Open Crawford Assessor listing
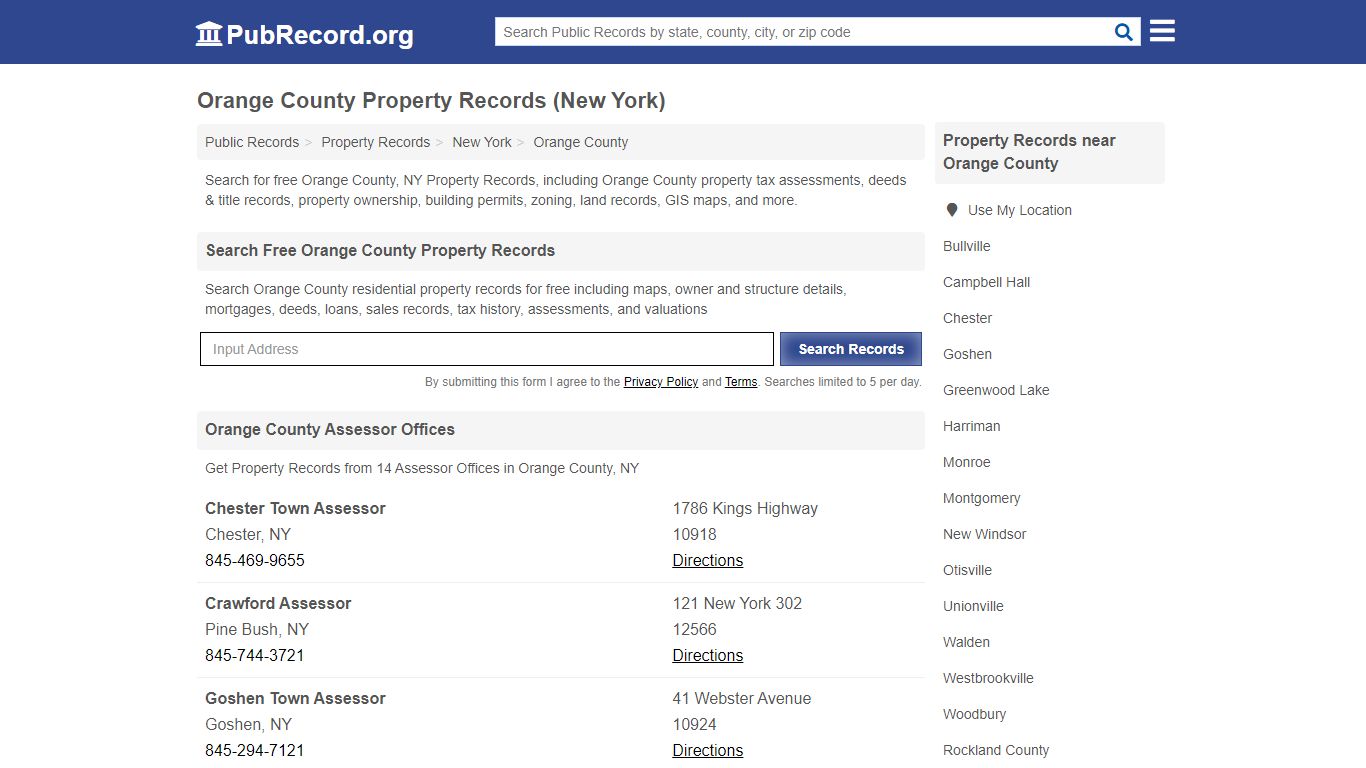 tap(278, 603)
